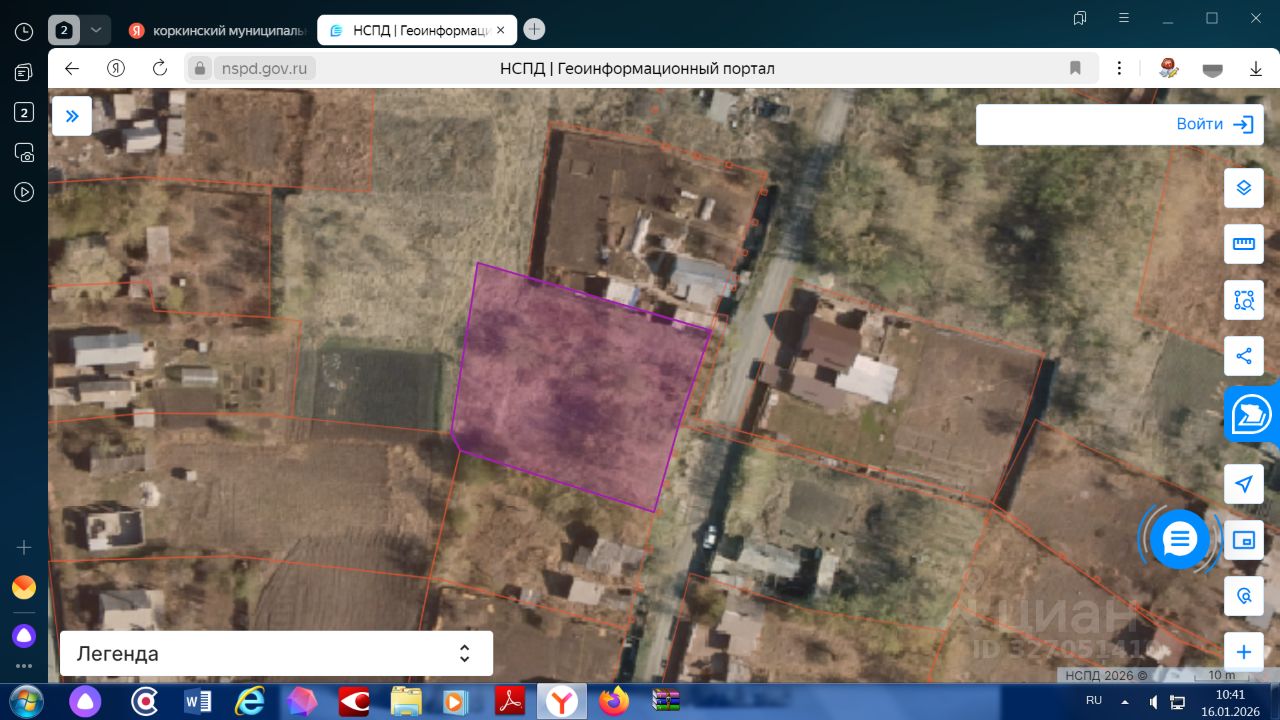Go back to the previous page
1280x720 pixels.
[x=71, y=68]
